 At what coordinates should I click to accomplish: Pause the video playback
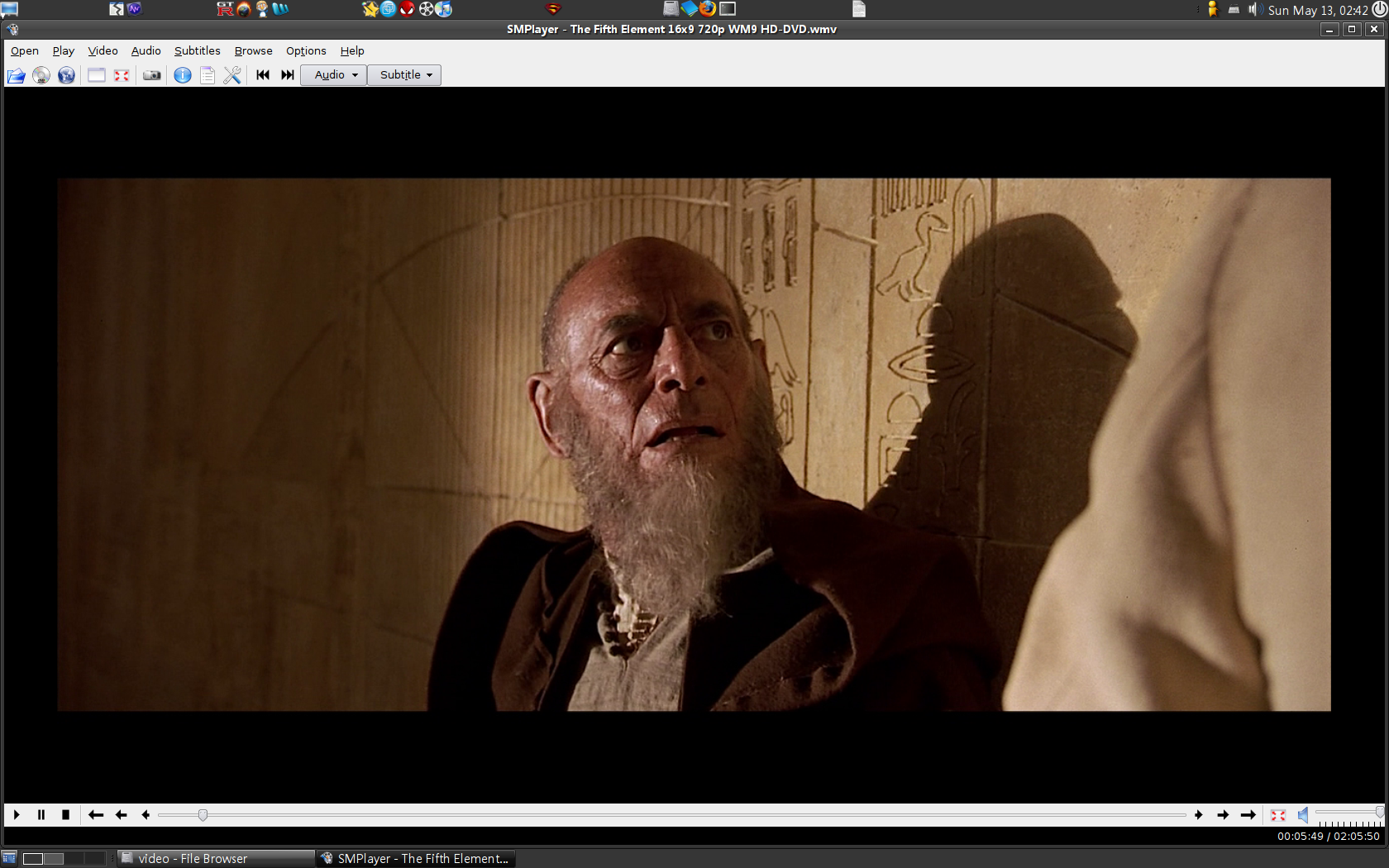point(41,815)
